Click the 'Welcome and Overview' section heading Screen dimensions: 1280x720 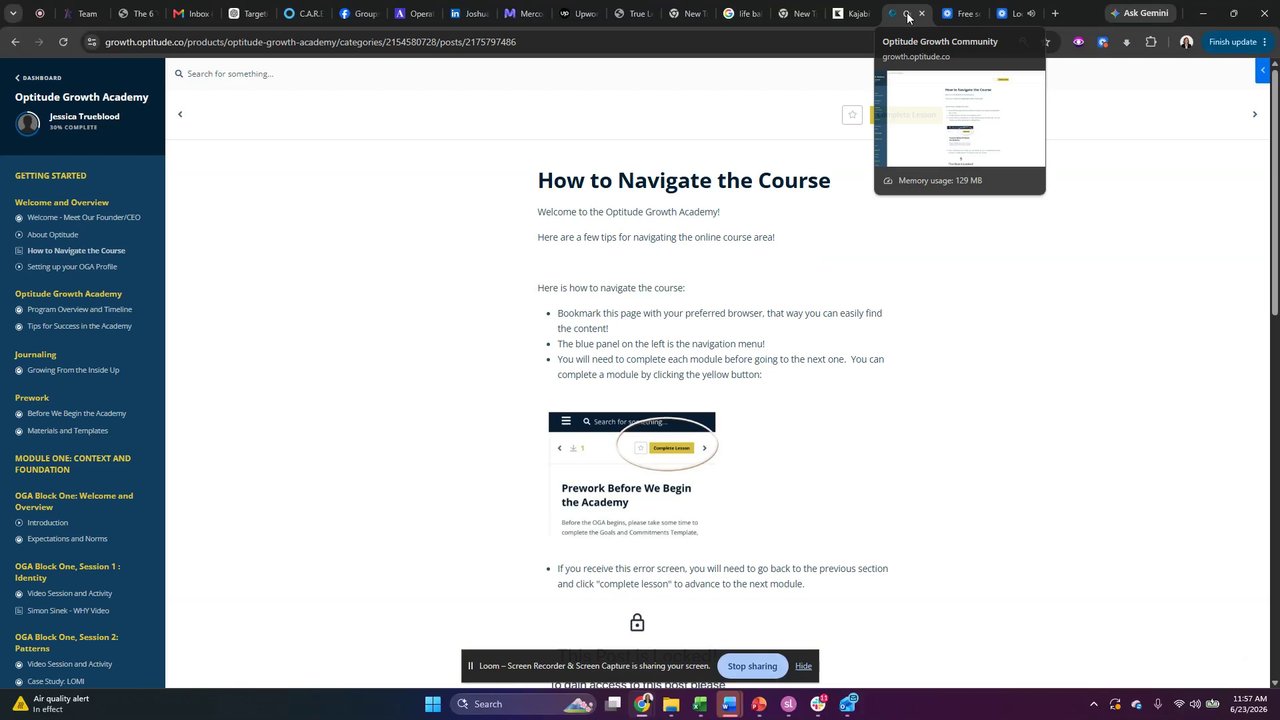62,203
